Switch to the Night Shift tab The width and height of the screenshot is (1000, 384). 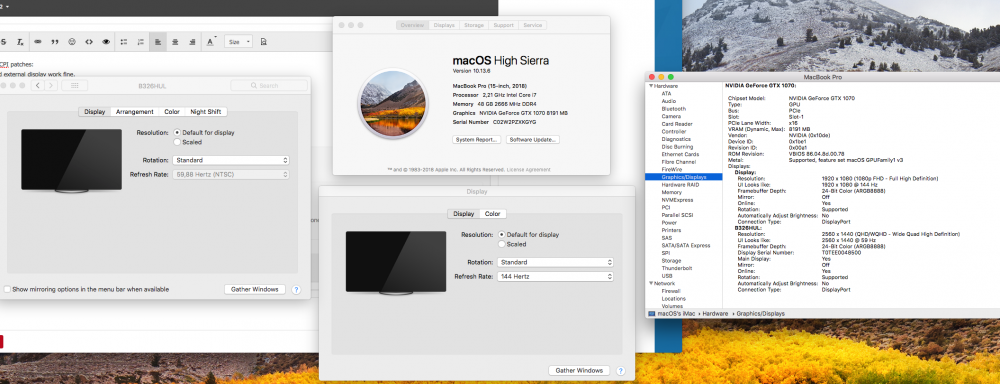205,112
